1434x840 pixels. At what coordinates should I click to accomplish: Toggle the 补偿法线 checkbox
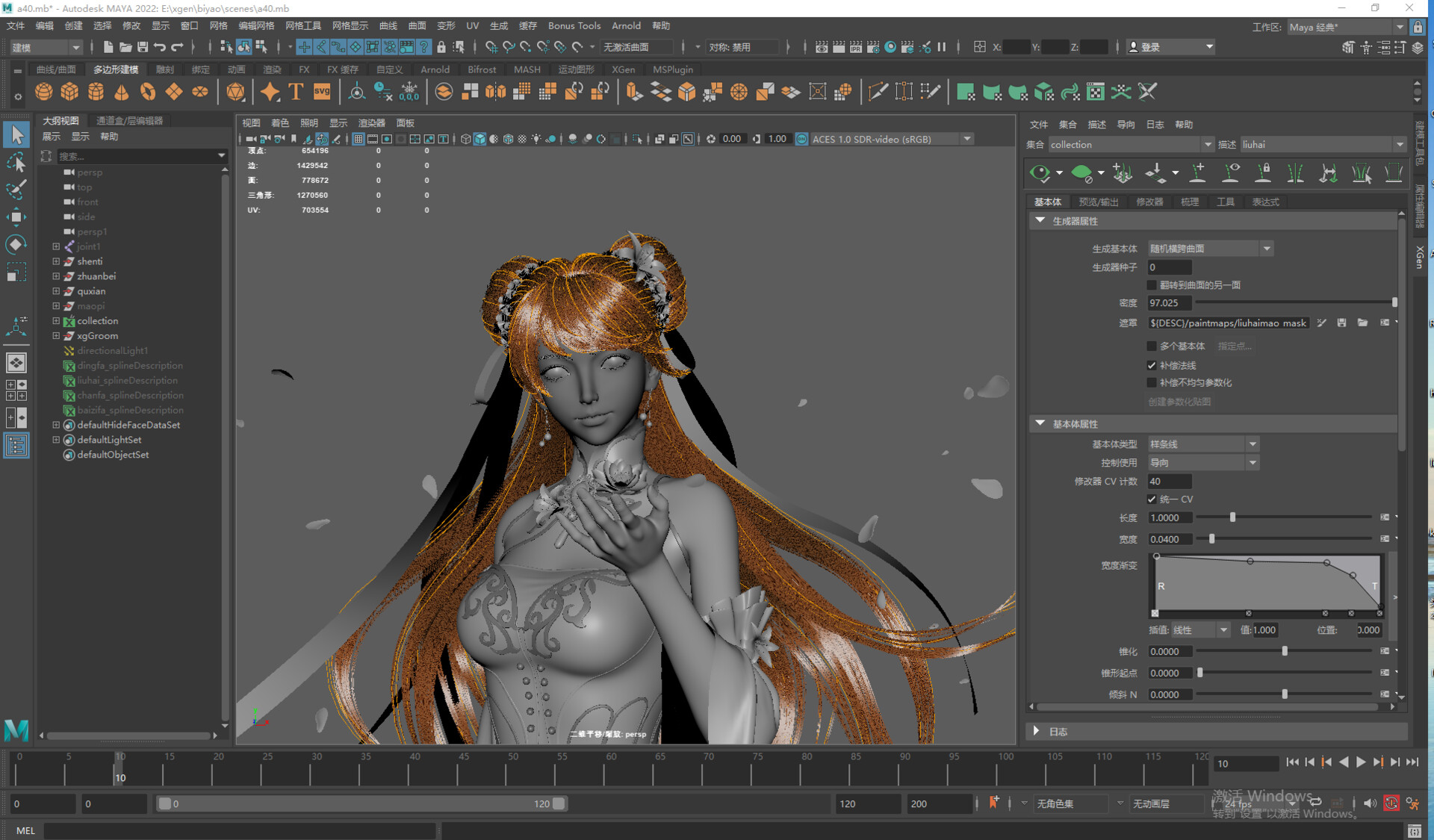click(1152, 365)
